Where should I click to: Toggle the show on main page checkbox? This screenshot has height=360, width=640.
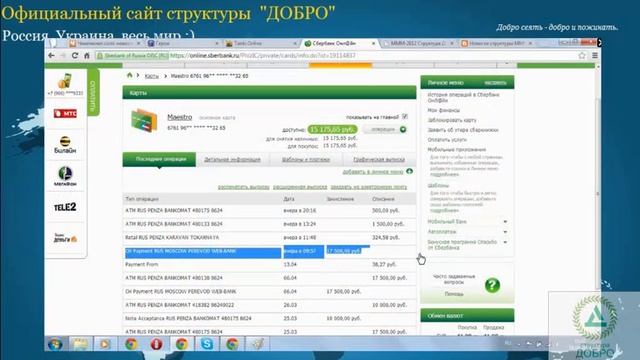click(405, 116)
